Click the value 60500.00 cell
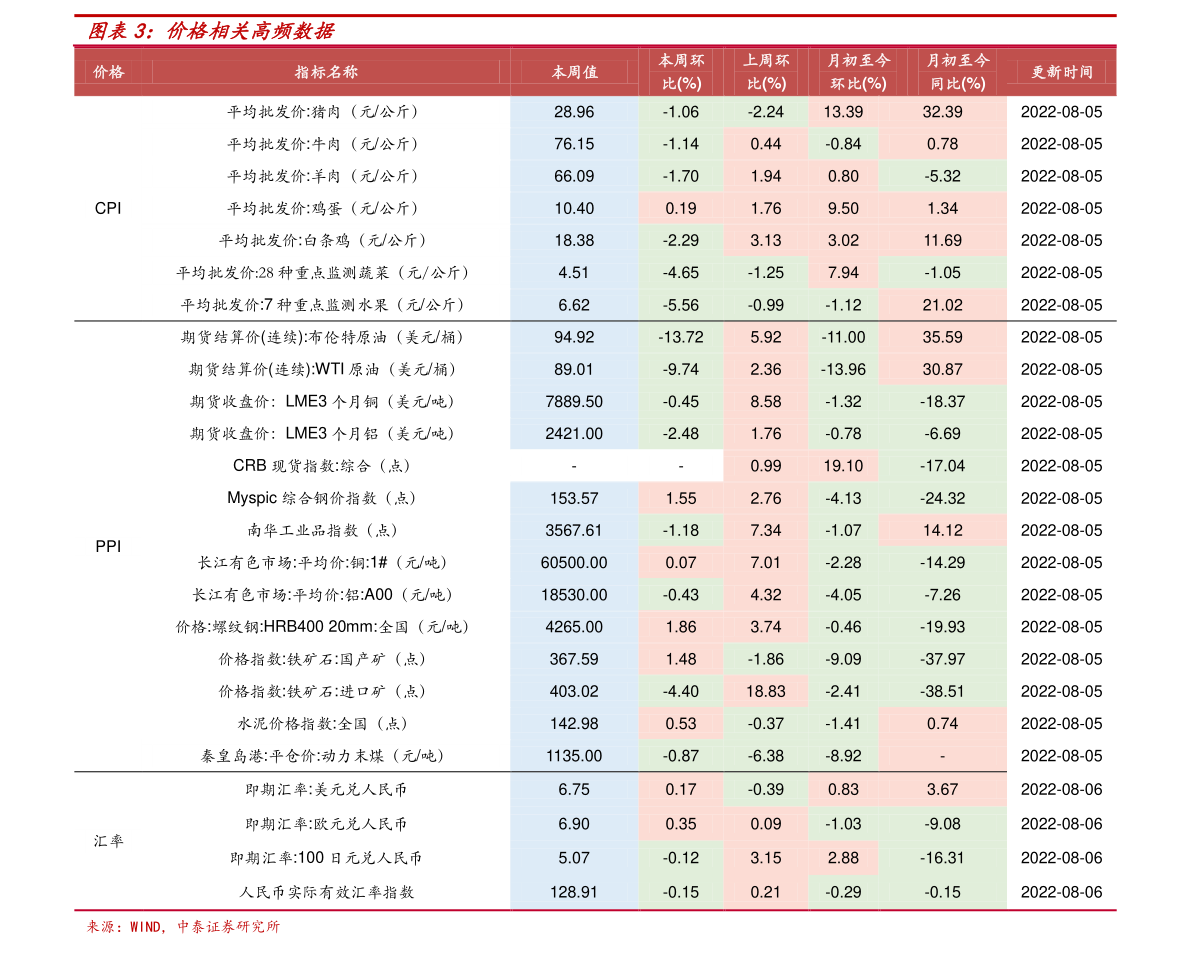1191x954 pixels. click(574, 563)
